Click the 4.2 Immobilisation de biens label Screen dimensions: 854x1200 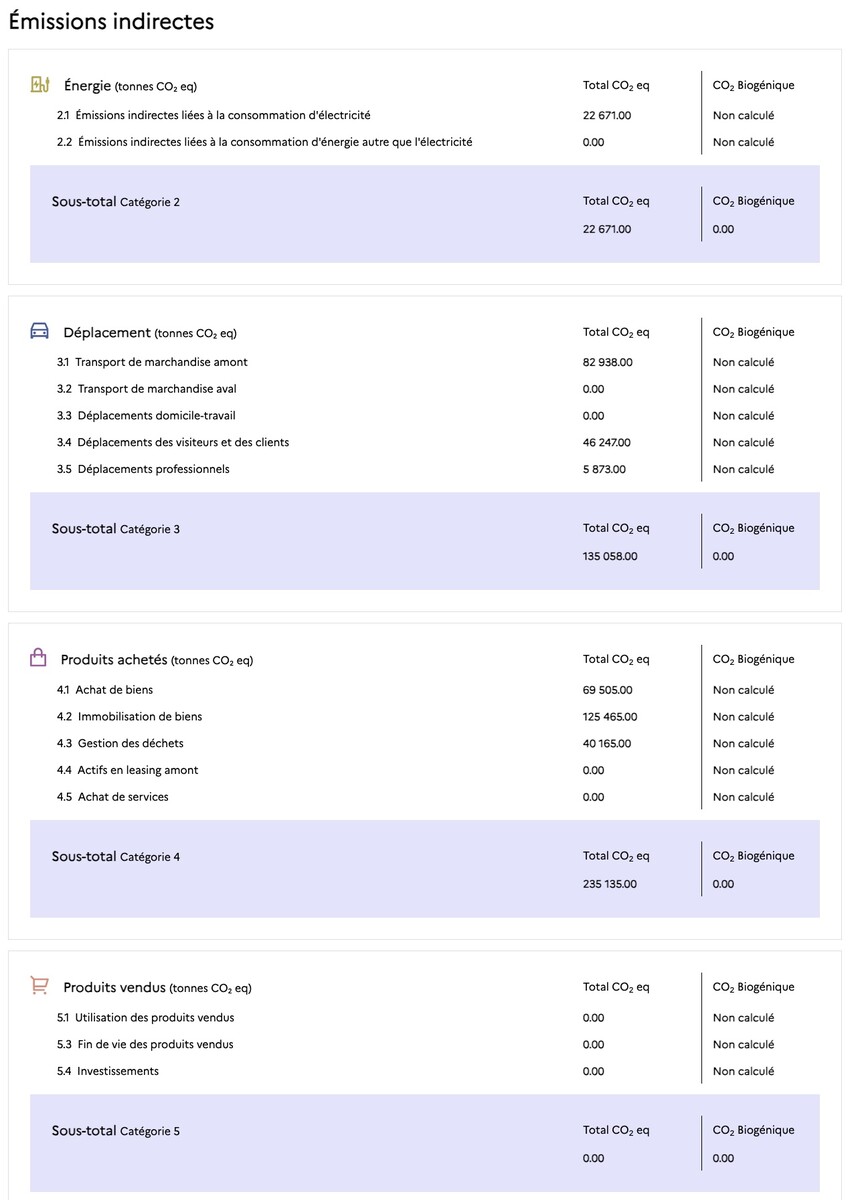pyautogui.click(x=130, y=717)
